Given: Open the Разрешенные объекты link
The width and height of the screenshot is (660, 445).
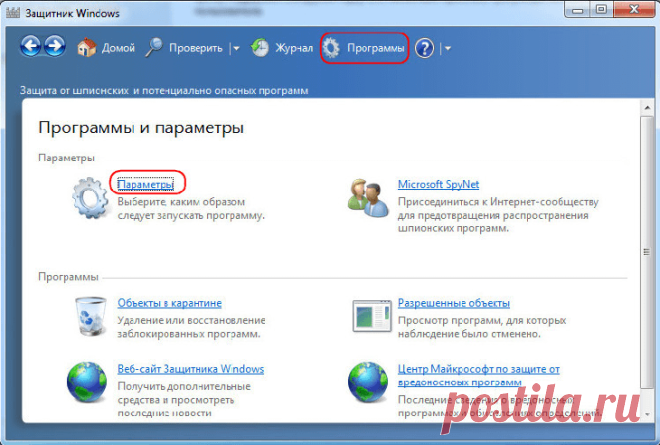Looking at the screenshot, I should click(x=454, y=303).
